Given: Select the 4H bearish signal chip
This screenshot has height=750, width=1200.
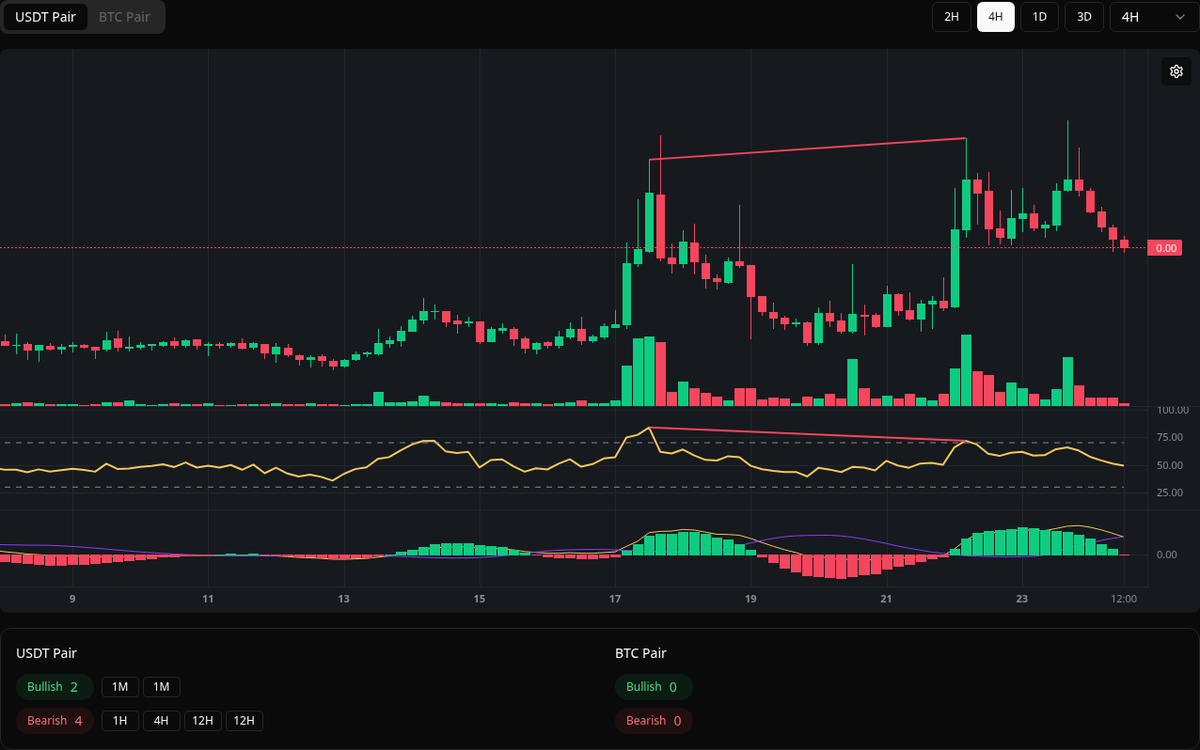Looking at the screenshot, I should [x=161, y=720].
